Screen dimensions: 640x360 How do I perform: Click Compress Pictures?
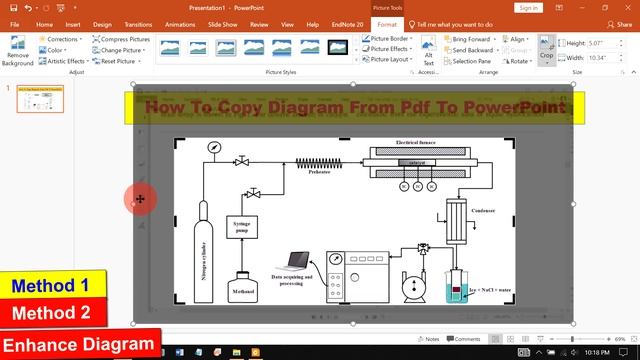point(121,39)
